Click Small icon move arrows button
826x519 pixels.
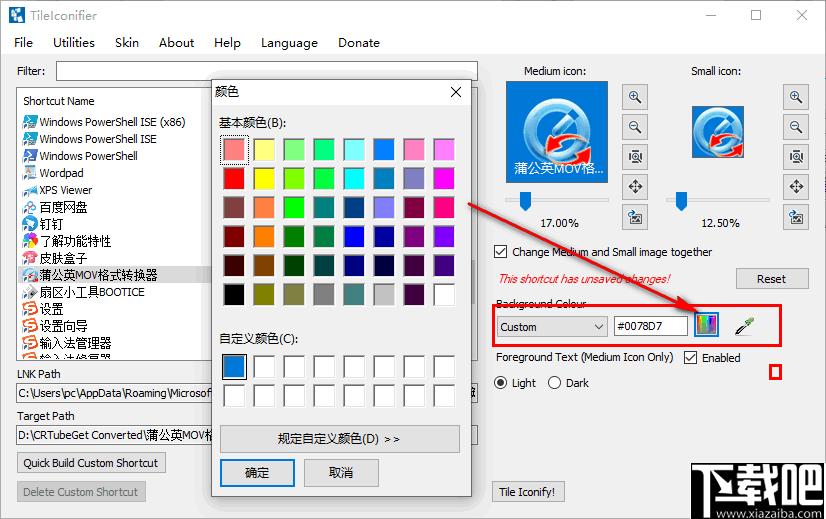(795, 187)
